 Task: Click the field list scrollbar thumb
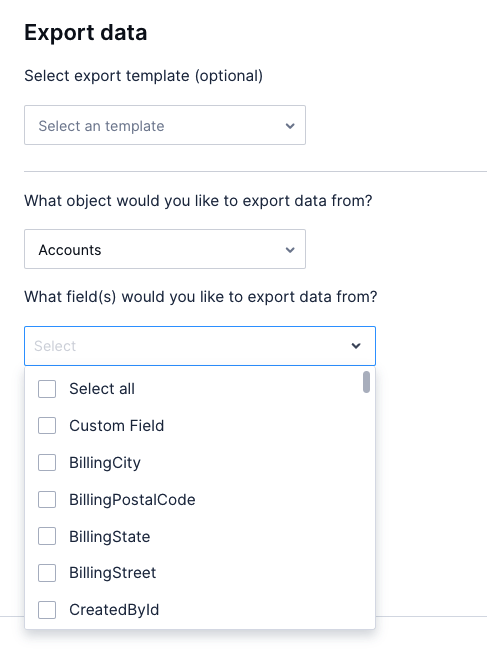[366, 382]
